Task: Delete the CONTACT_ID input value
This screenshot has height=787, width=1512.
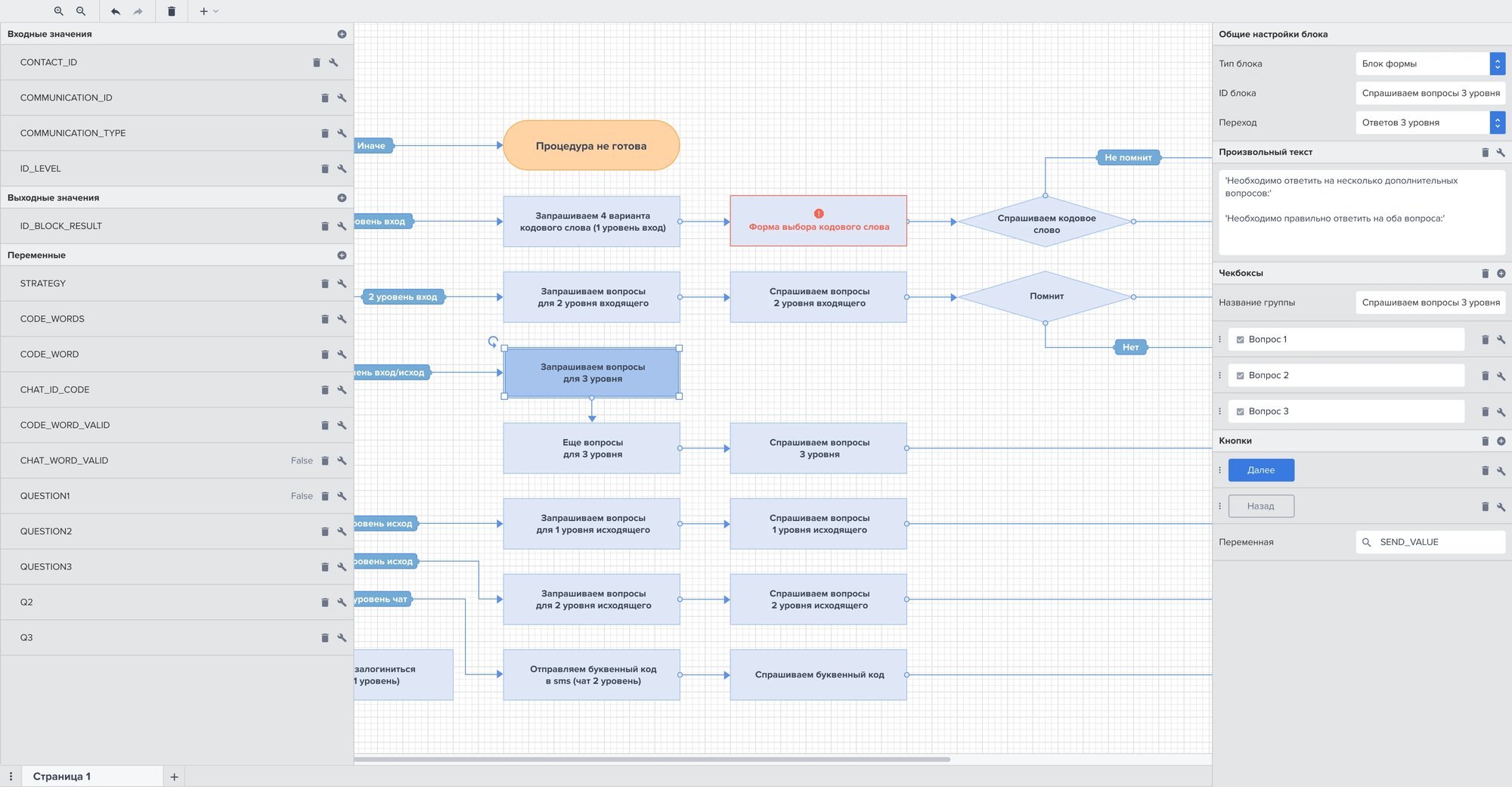Action: (x=317, y=63)
